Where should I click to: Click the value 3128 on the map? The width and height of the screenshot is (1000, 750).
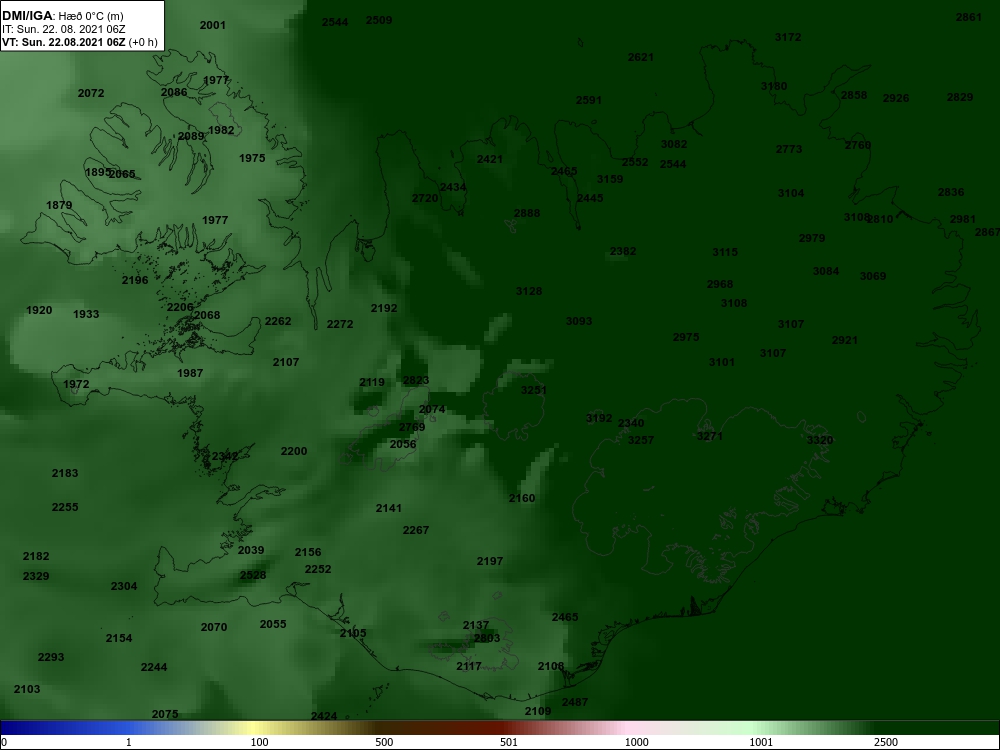pyautogui.click(x=529, y=291)
